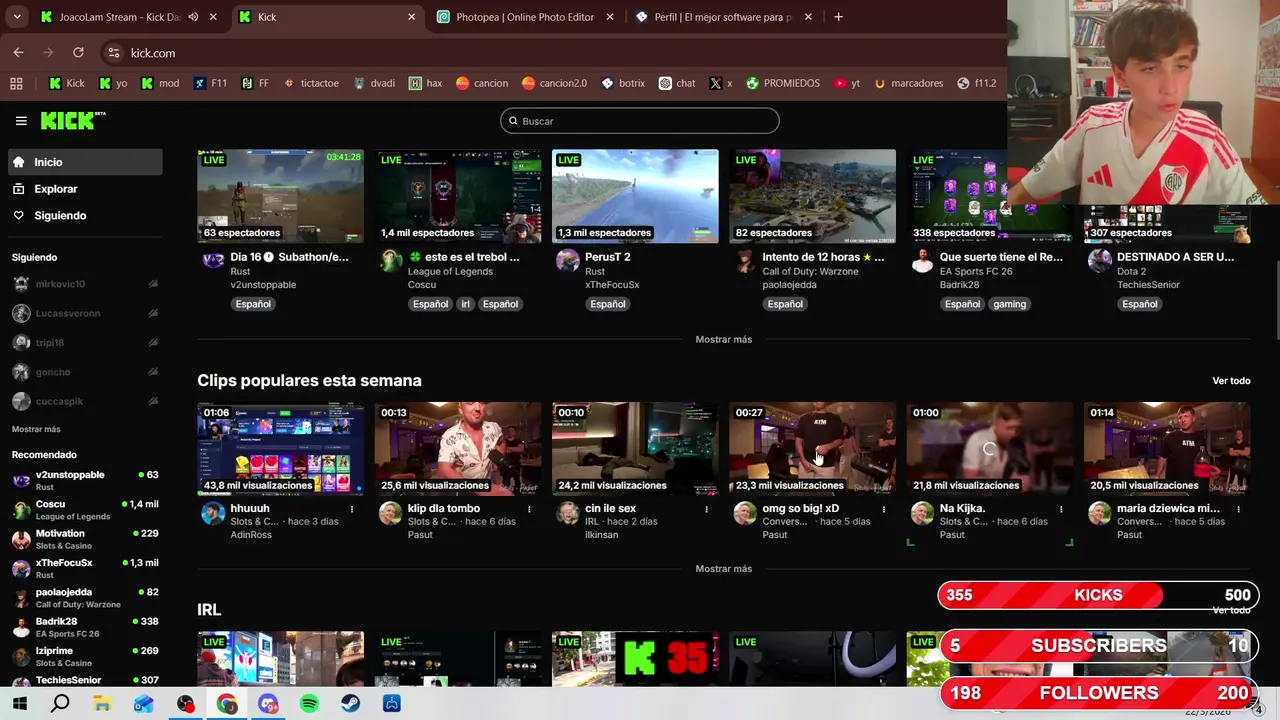The image size is (1280, 720).
Task: Switch to the Perfil El mejor software tab
Action: tap(724, 17)
